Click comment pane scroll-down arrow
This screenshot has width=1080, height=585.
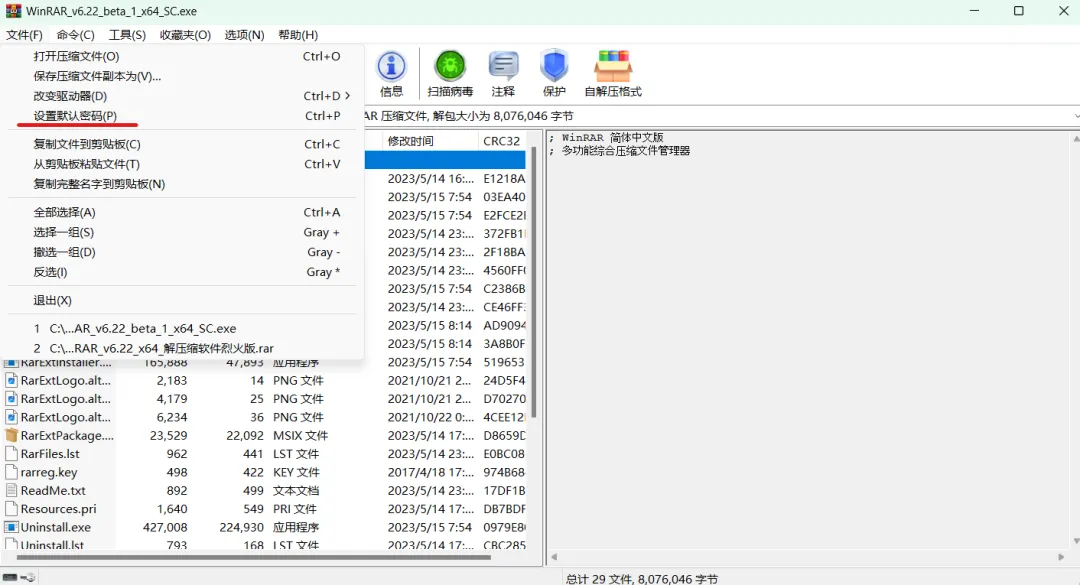point(1075,542)
